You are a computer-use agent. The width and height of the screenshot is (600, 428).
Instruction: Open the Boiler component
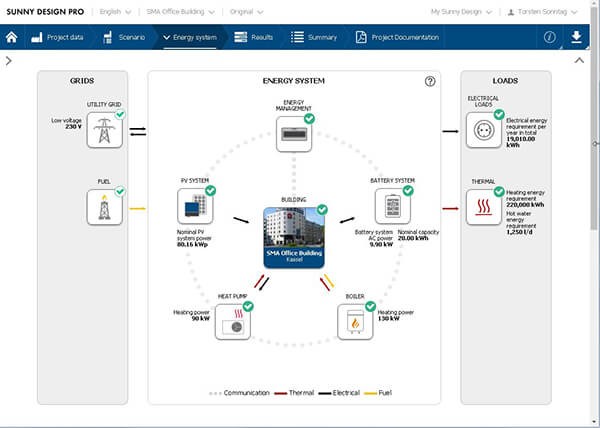tap(357, 320)
